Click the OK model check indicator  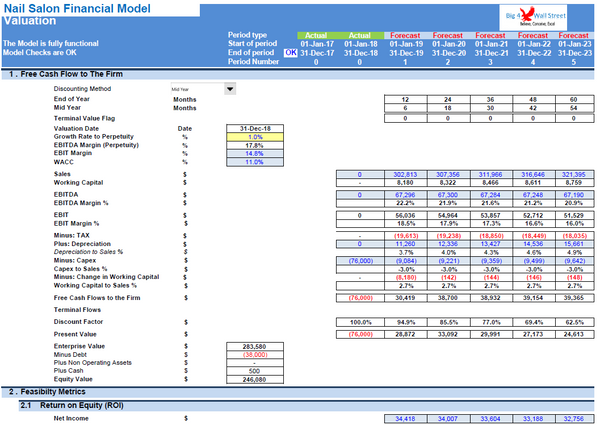tap(291, 53)
